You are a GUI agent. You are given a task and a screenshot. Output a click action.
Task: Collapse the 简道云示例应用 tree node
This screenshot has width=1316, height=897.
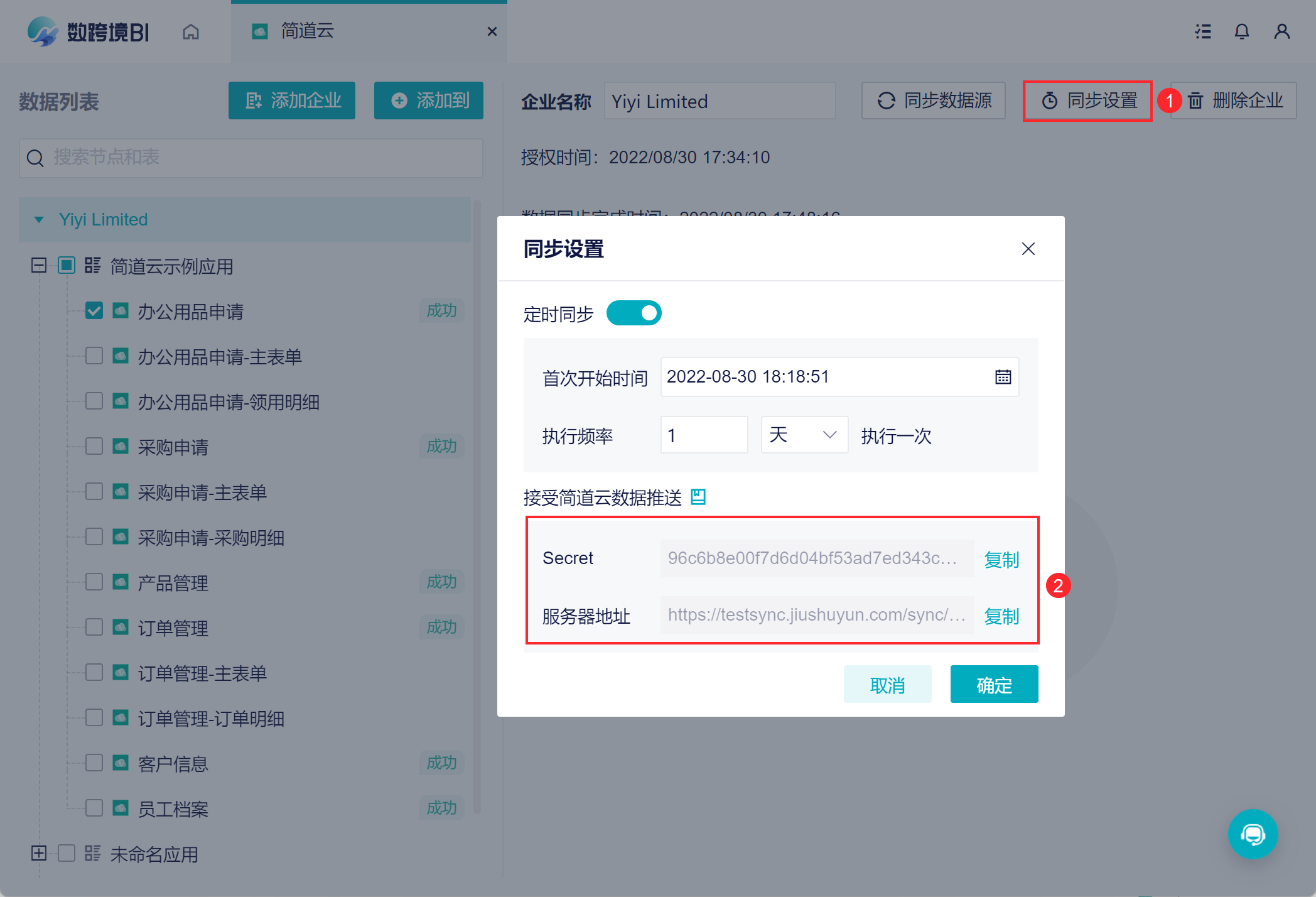39,266
